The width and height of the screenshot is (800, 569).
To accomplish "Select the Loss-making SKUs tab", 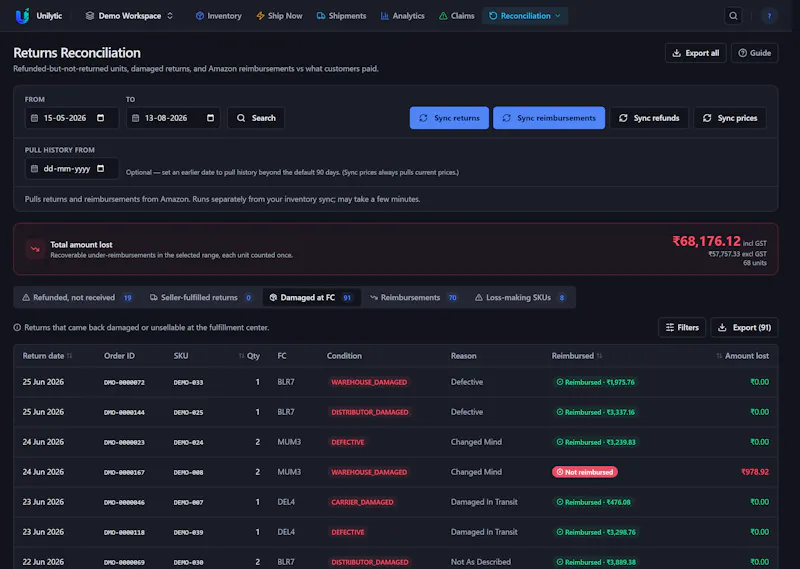I will (520, 298).
